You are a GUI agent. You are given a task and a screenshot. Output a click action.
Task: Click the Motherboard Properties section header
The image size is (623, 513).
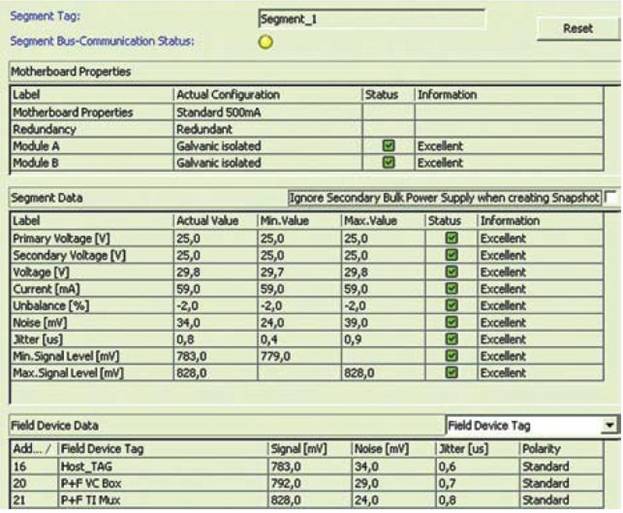pos(315,72)
